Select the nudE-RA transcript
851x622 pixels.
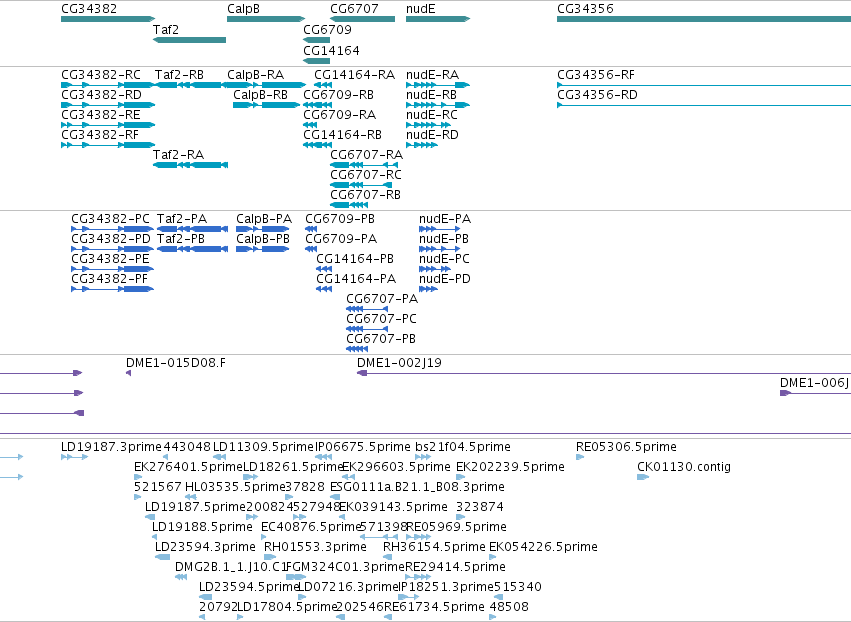tap(433, 74)
